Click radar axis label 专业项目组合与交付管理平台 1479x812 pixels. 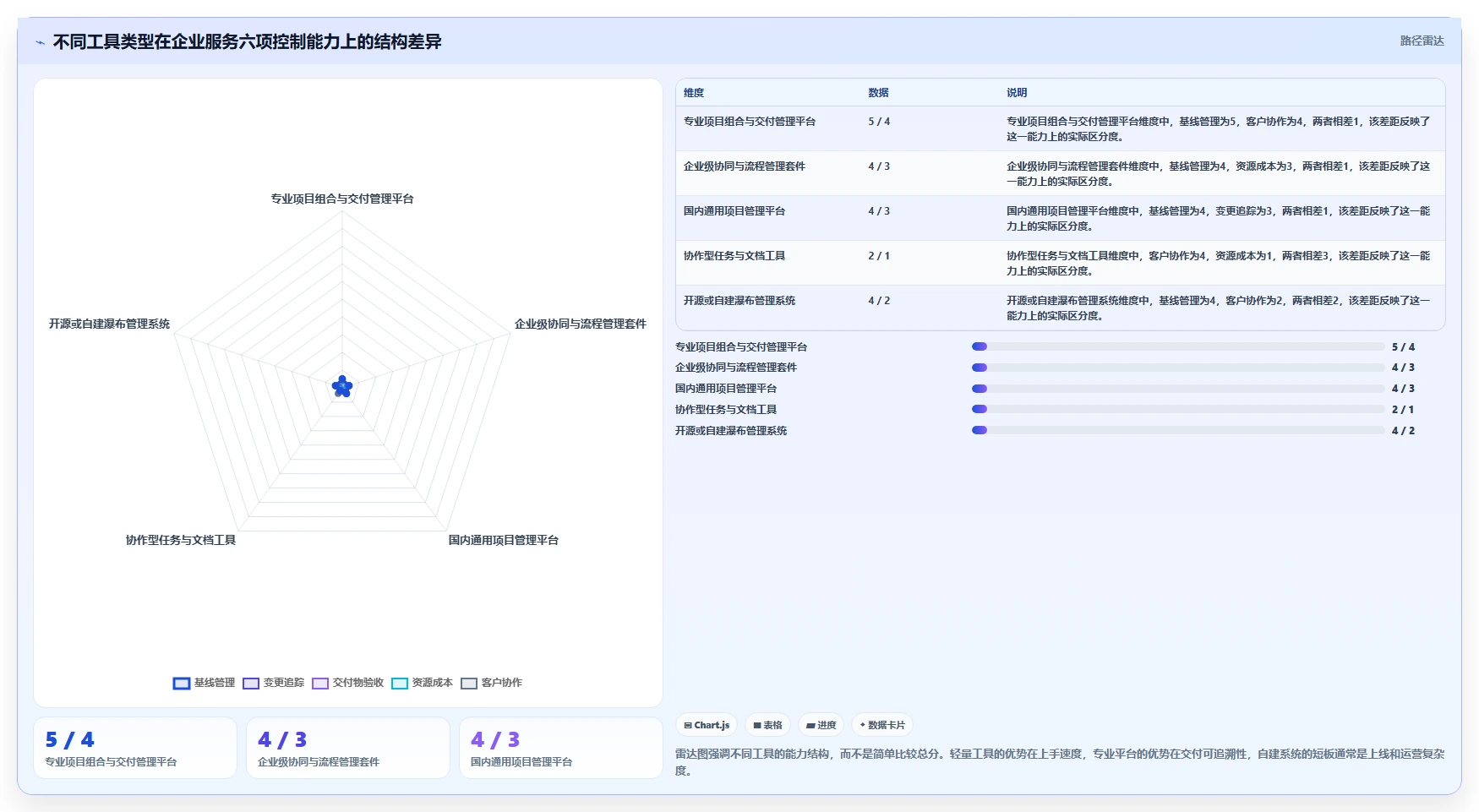click(x=342, y=199)
